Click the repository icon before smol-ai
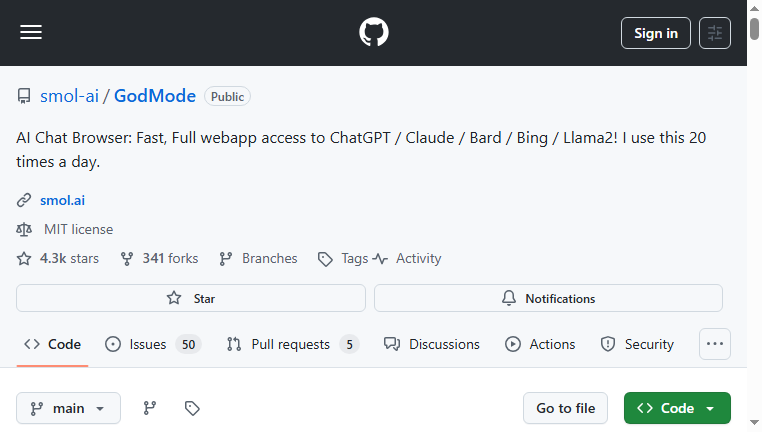The image size is (762, 432). click(24, 96)
